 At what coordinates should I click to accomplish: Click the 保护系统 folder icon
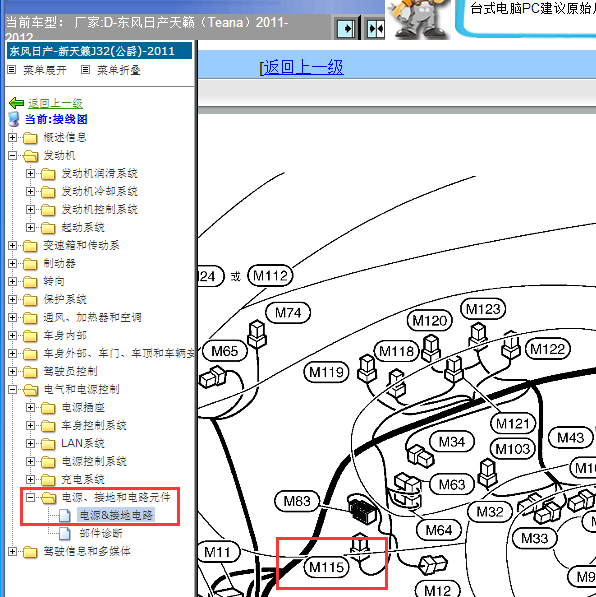pos(30,299)
